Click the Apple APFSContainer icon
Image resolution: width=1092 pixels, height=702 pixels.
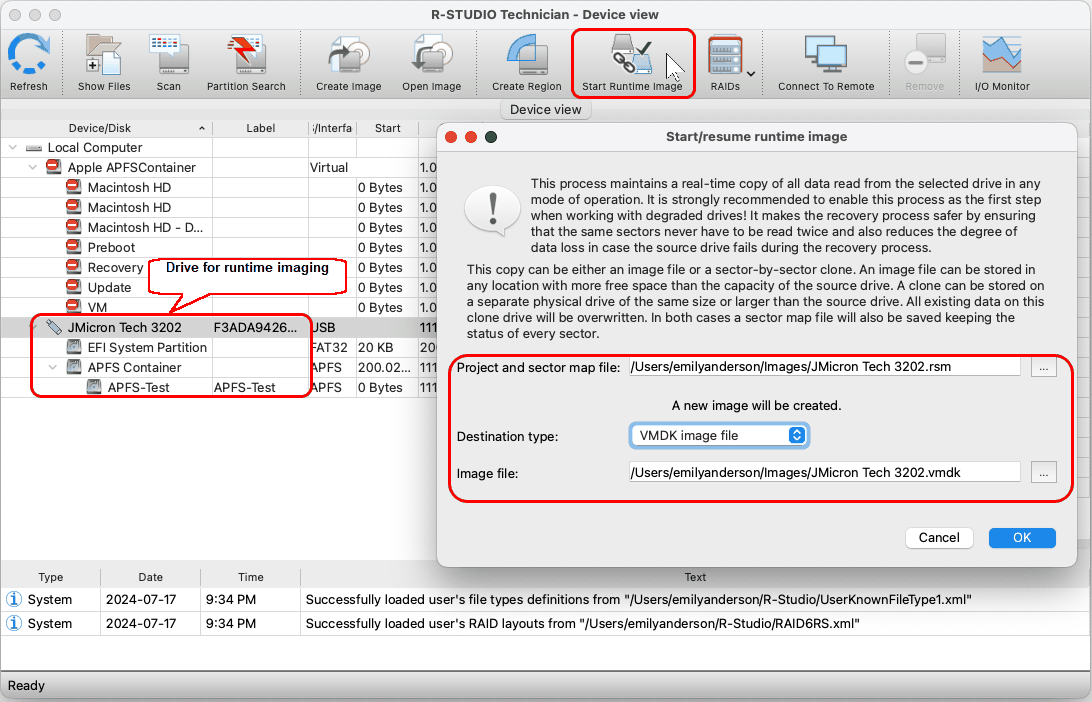54,166
